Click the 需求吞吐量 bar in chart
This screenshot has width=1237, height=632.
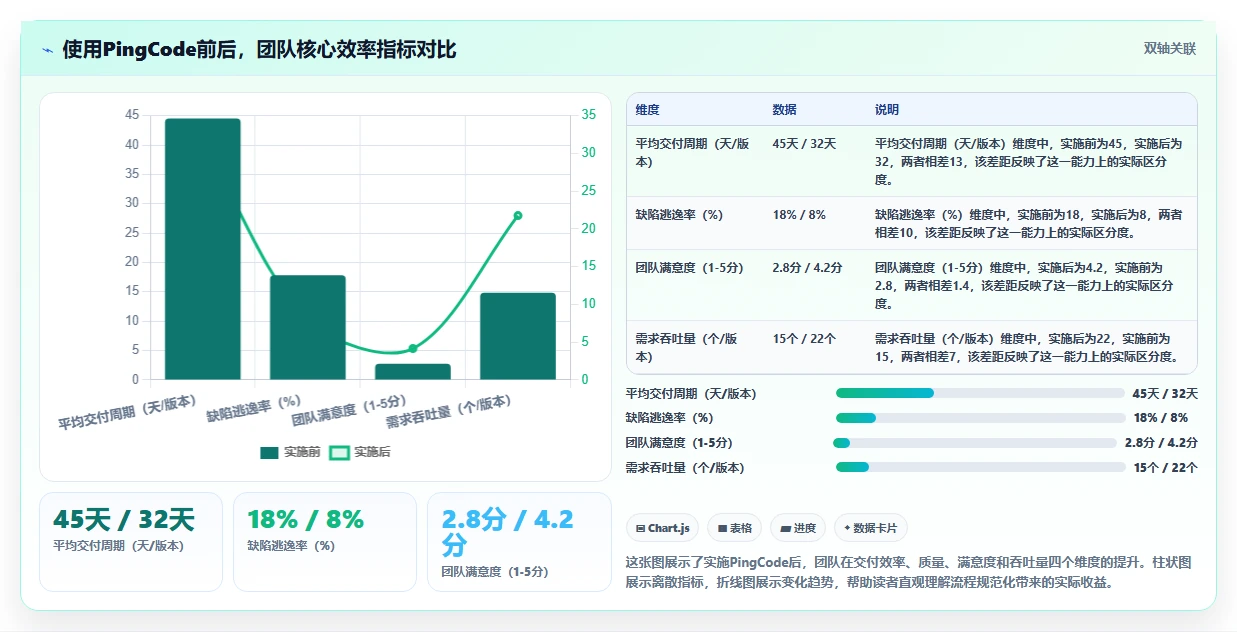tap(518, 336)
